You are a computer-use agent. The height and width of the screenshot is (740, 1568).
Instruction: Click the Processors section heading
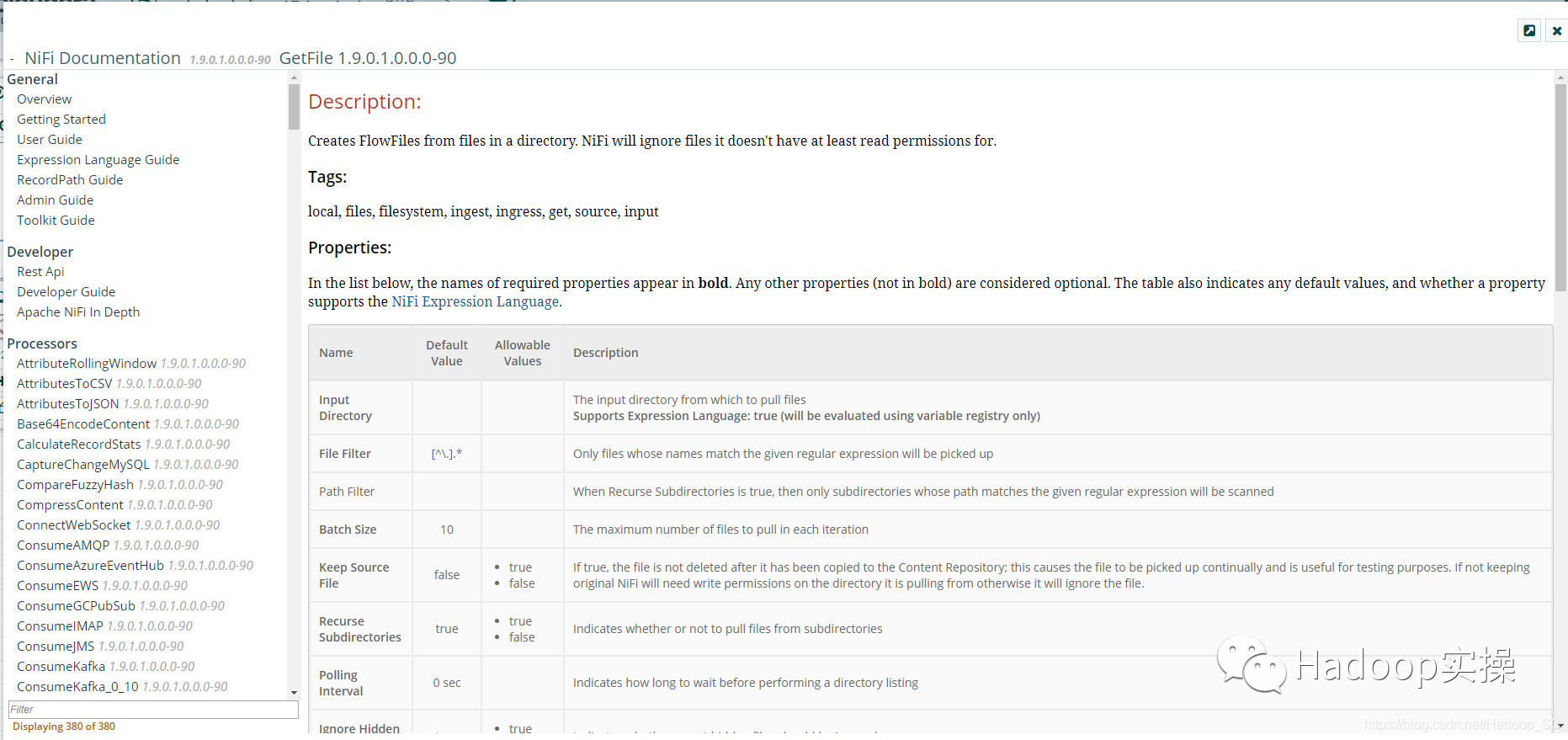click(x=42, y=343)
